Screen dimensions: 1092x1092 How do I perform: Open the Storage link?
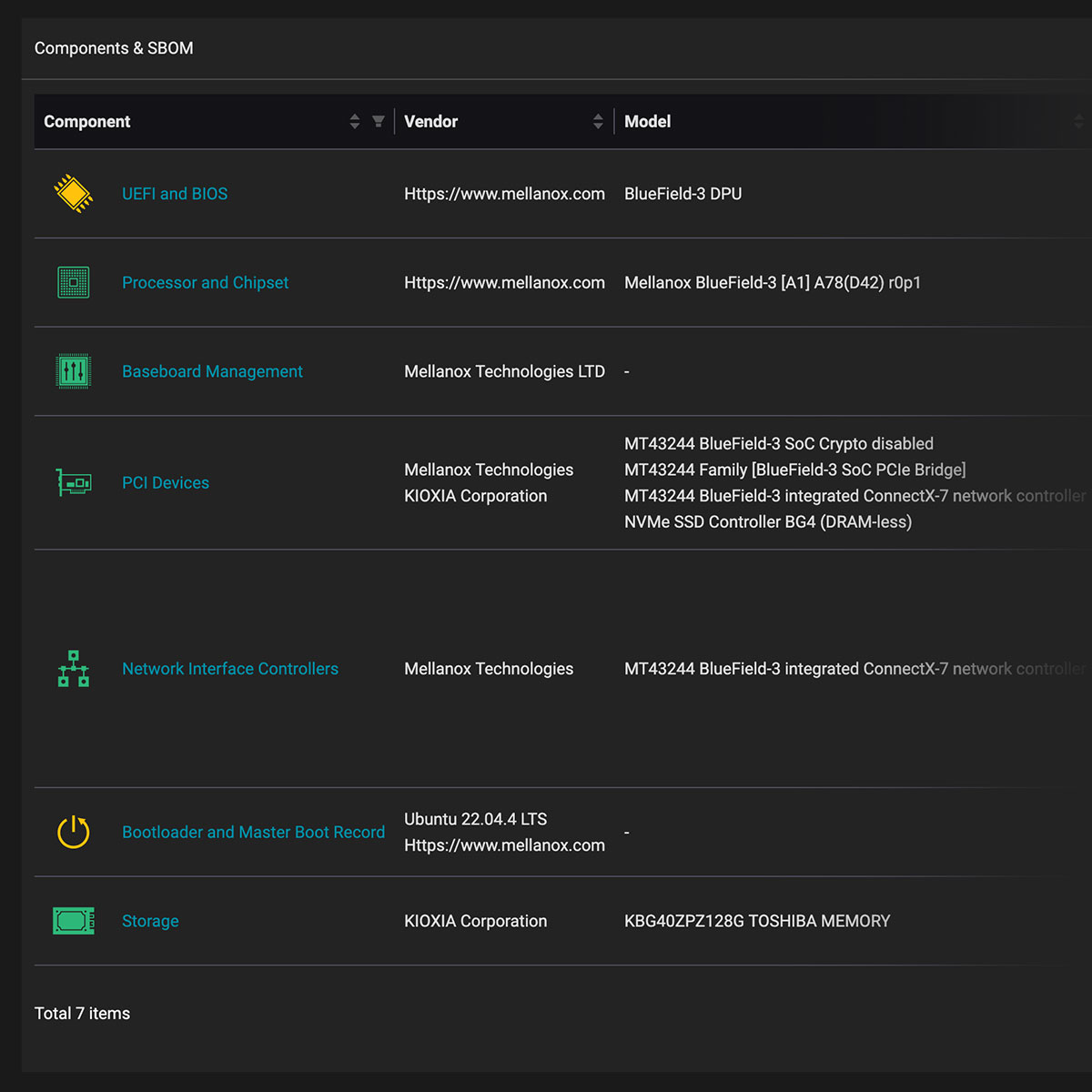150,921
